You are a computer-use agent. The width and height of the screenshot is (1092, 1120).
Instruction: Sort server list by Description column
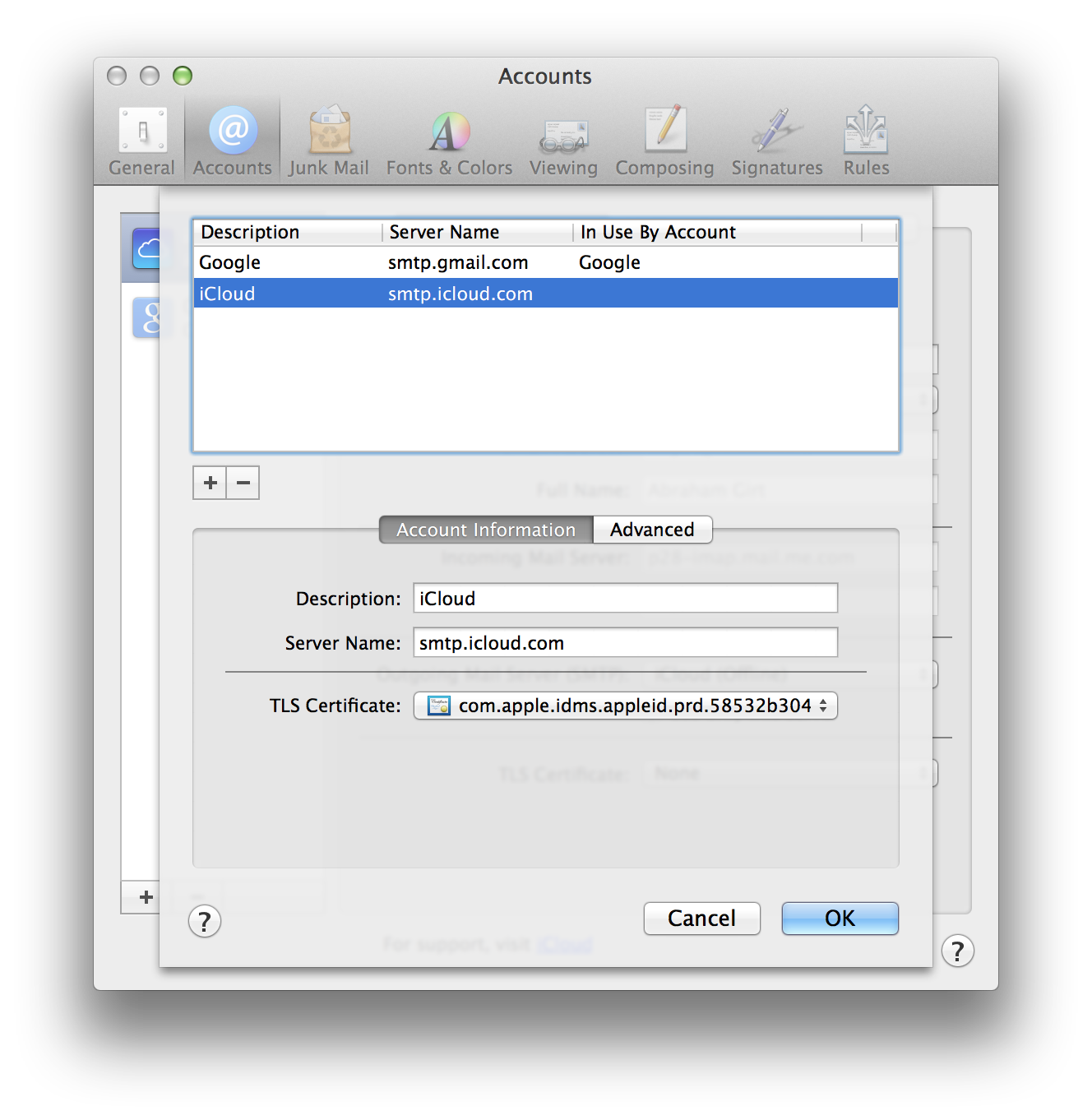[x=288, y=232]
